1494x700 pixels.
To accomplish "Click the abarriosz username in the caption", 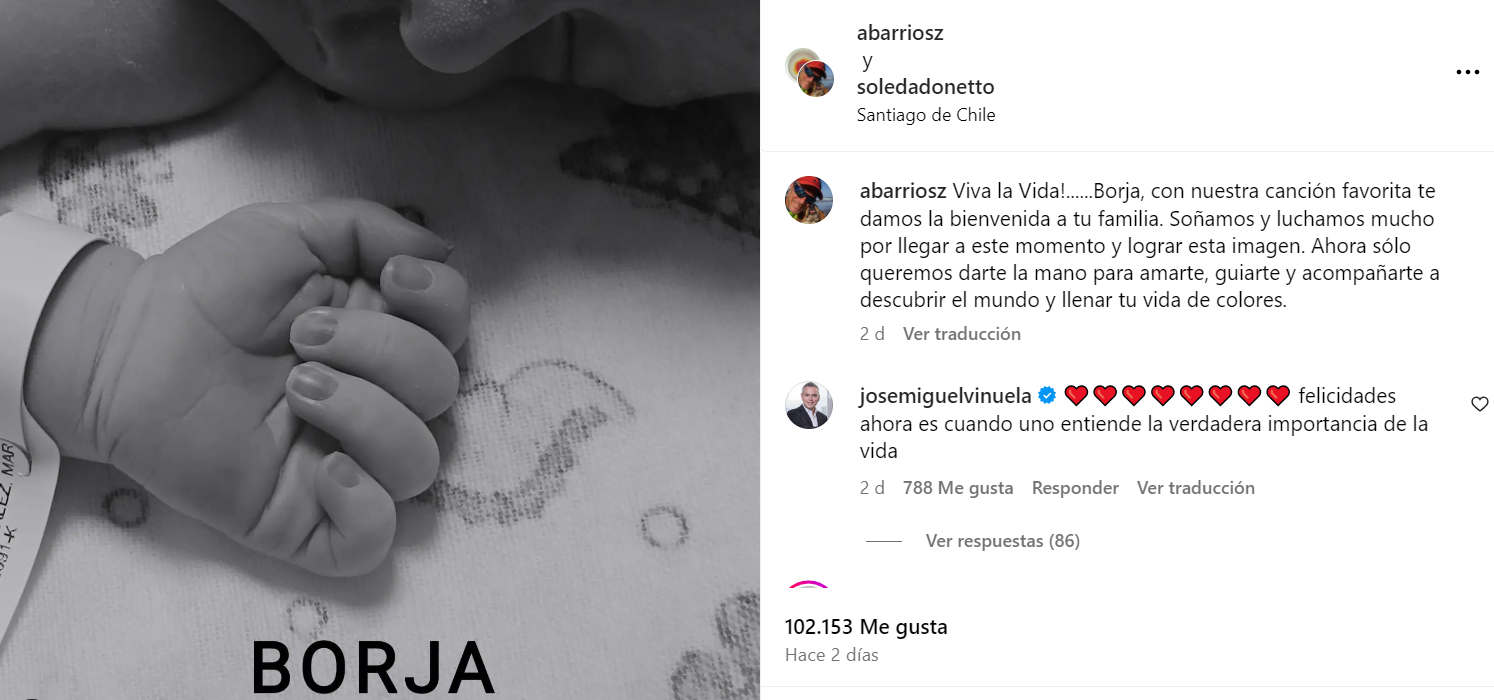I will pyautogui.click(x=903, y=191).
